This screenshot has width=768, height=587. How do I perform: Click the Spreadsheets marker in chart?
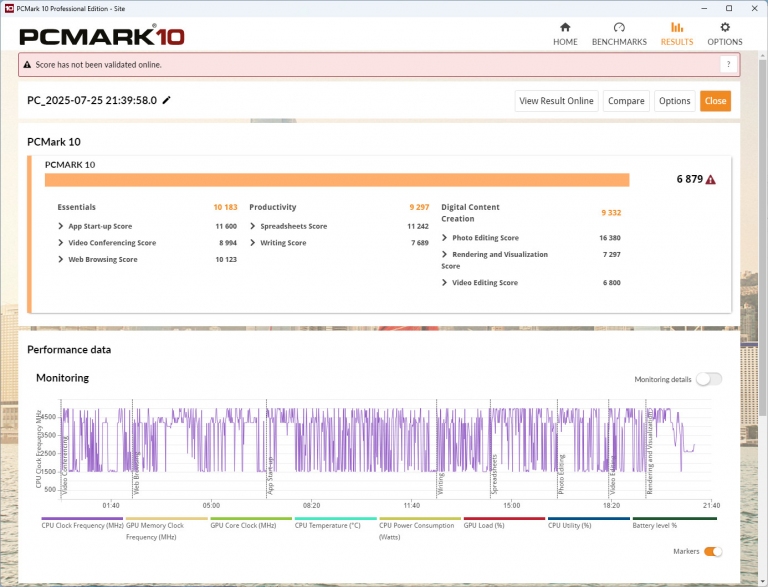coord(494,474)
